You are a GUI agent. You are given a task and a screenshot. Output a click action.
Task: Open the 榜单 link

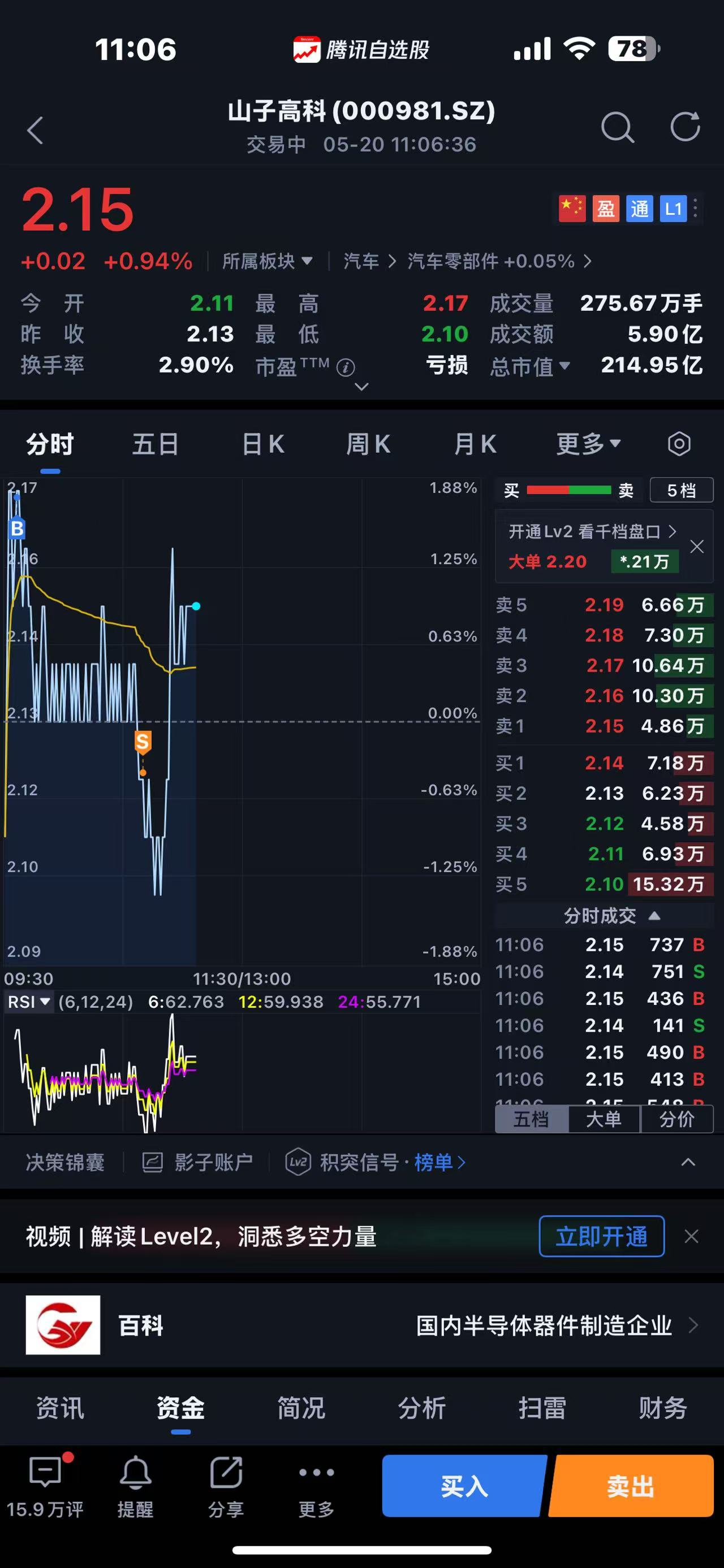(x=439, y=1162)
